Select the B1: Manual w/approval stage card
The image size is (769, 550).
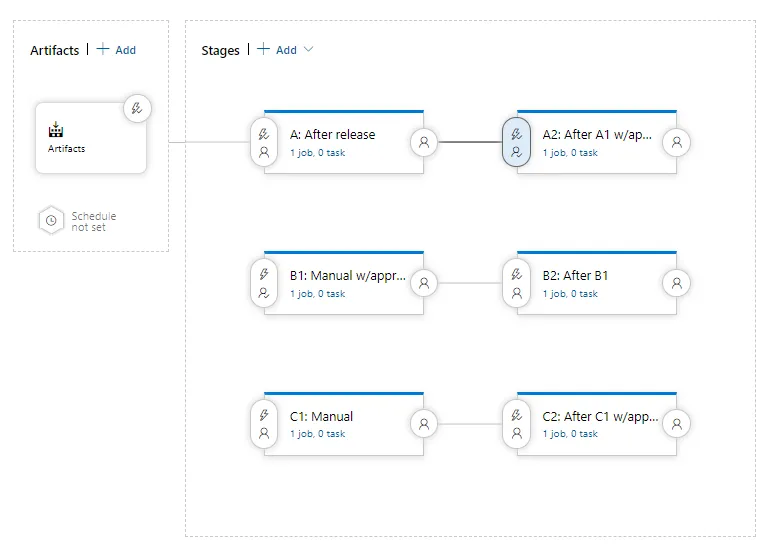coord(347,276)
